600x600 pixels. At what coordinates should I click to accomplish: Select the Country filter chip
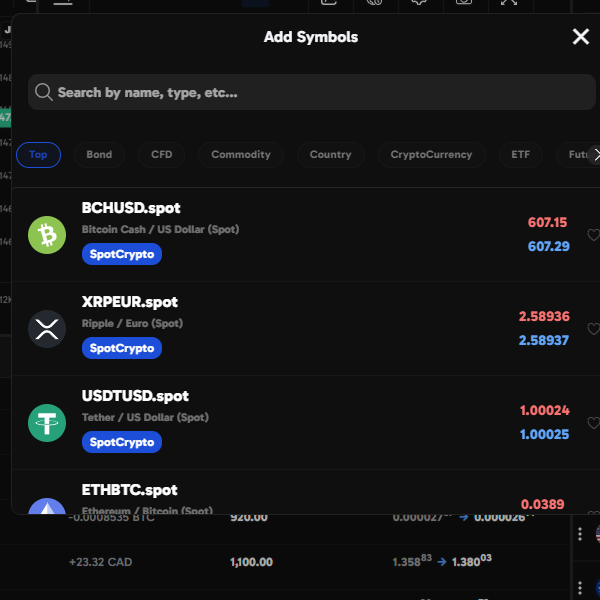(330, 155)
